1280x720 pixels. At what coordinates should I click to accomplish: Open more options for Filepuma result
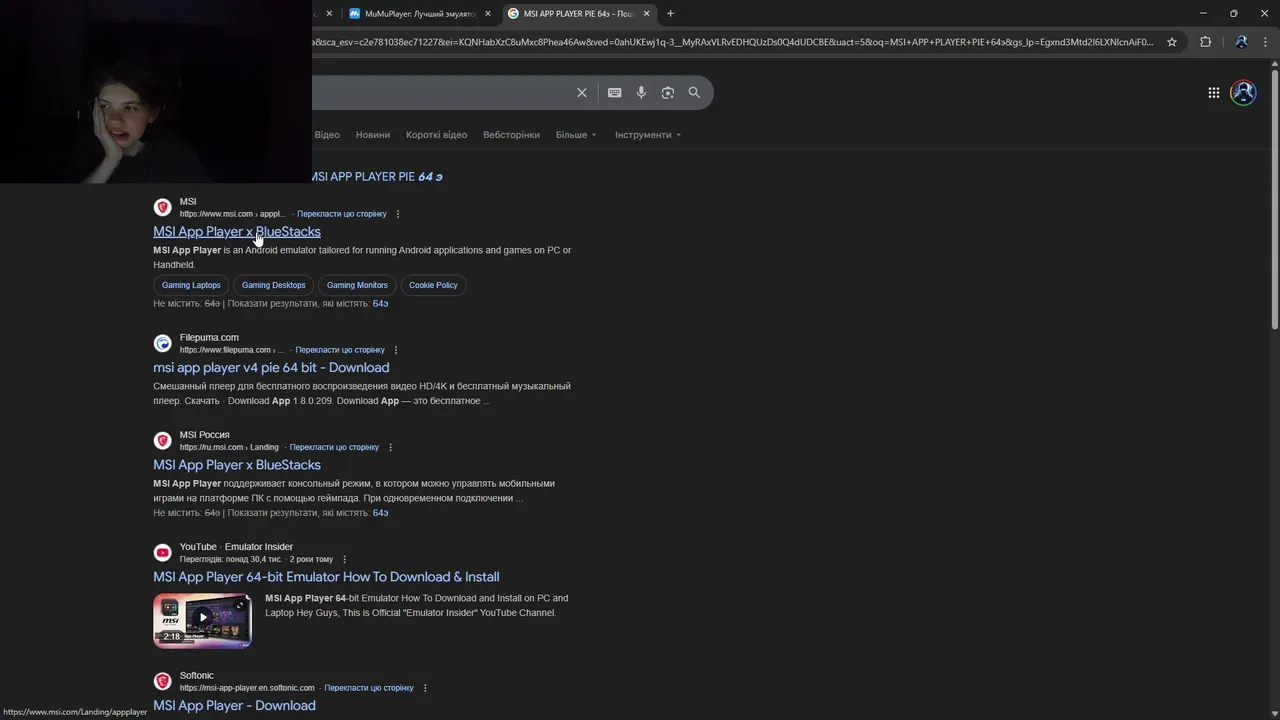(396, 350)
